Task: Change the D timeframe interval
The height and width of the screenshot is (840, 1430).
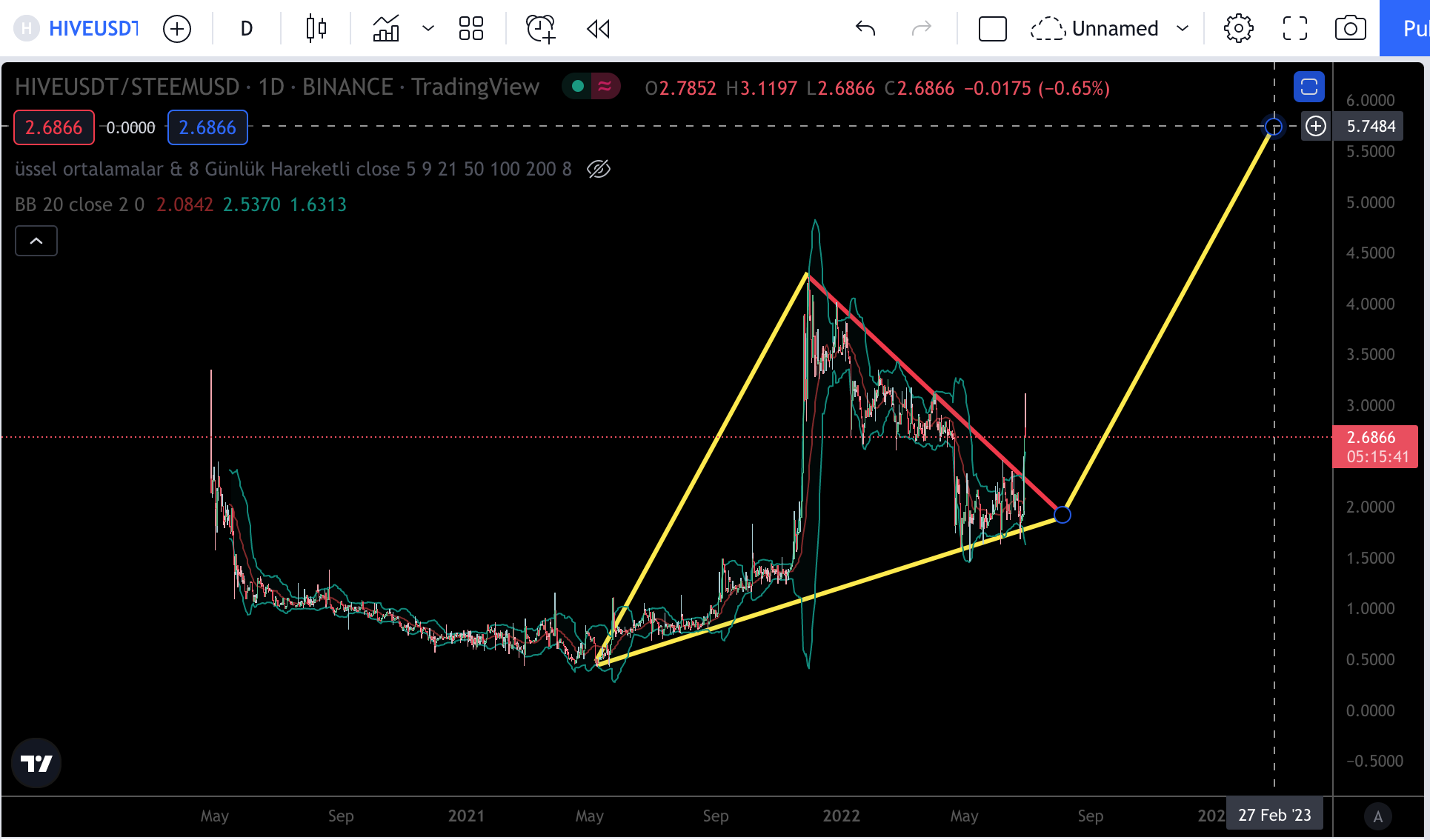Action: coord(247,29)
